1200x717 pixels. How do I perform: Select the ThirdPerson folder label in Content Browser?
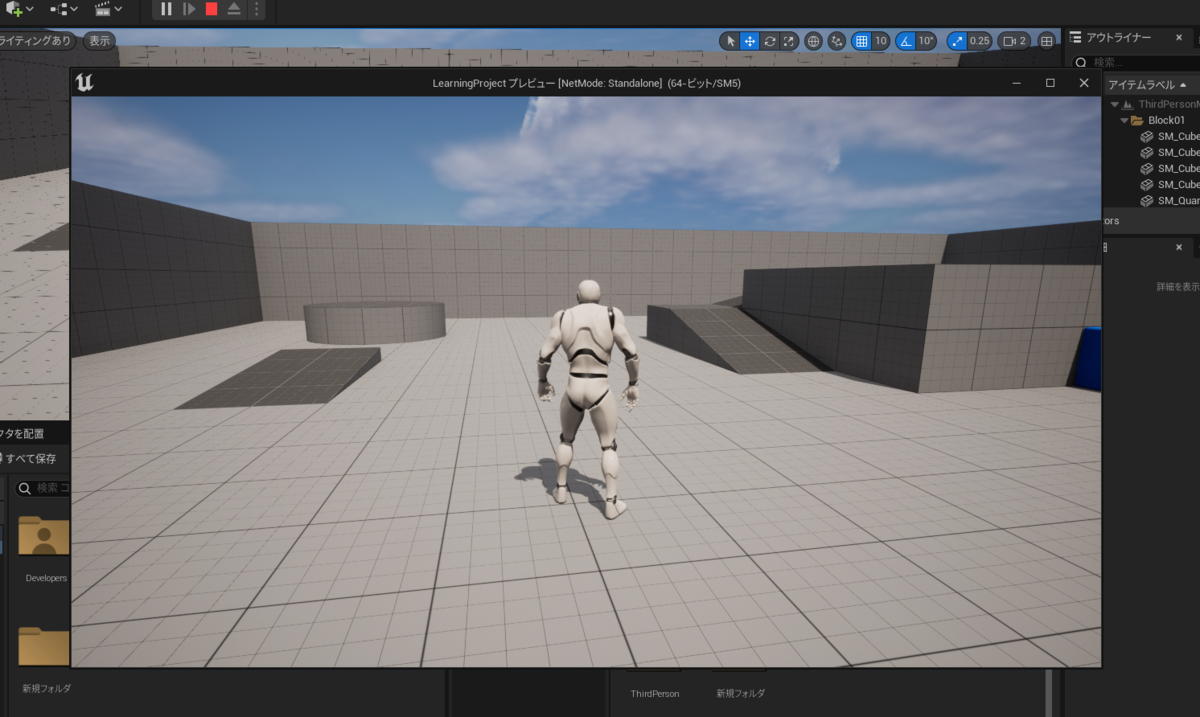pos(655,693)
